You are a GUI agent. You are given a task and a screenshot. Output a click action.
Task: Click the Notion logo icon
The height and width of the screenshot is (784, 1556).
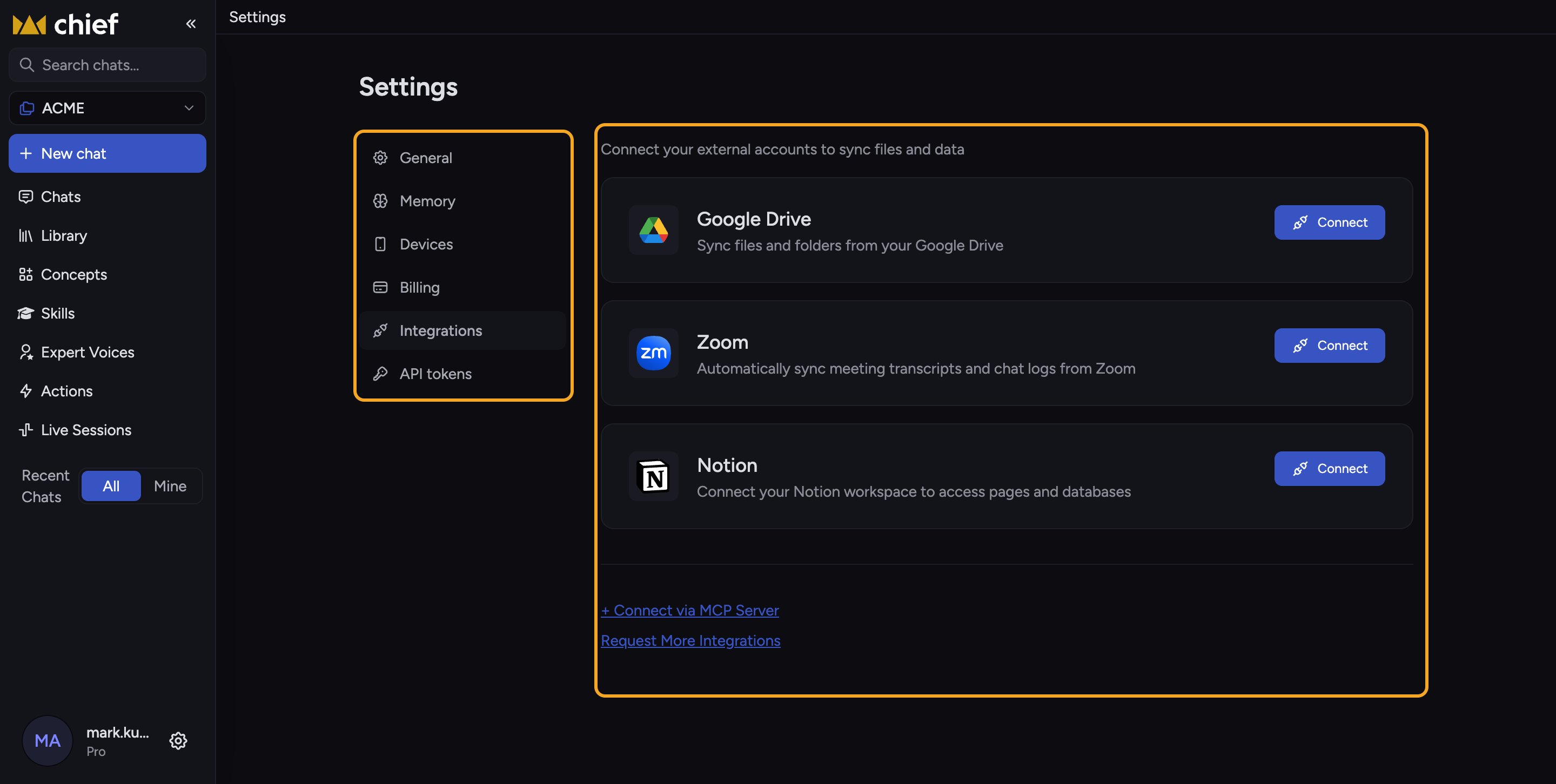[654, 476]
